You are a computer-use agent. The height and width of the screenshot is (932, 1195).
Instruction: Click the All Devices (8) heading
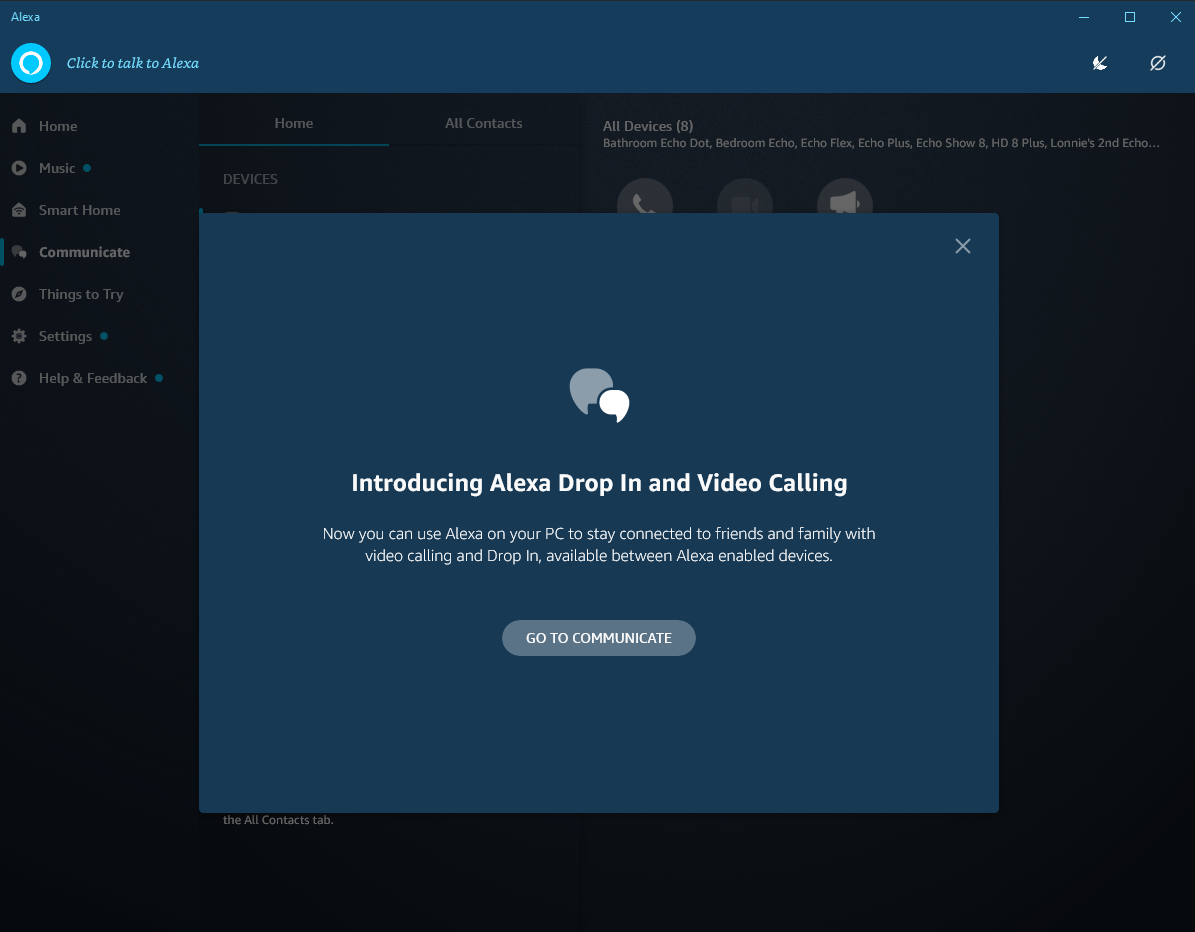(648, 126)
